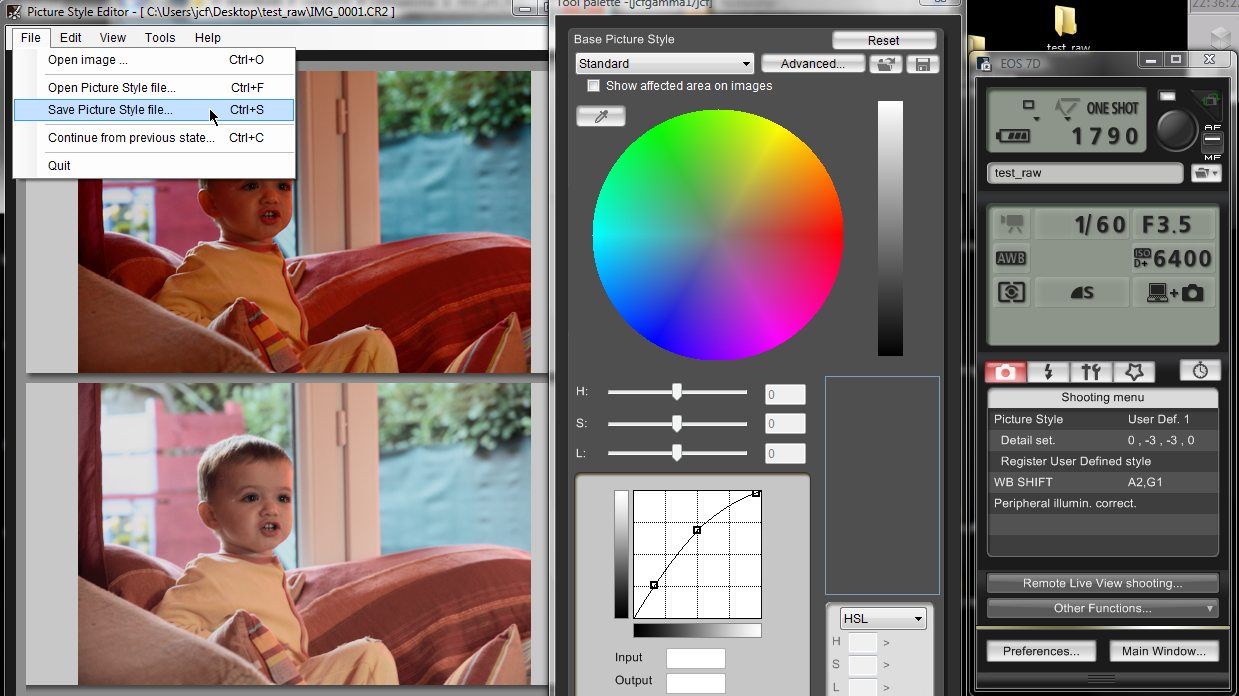
Task: Choose Continue from previous state...
Action: click(154, 138)
